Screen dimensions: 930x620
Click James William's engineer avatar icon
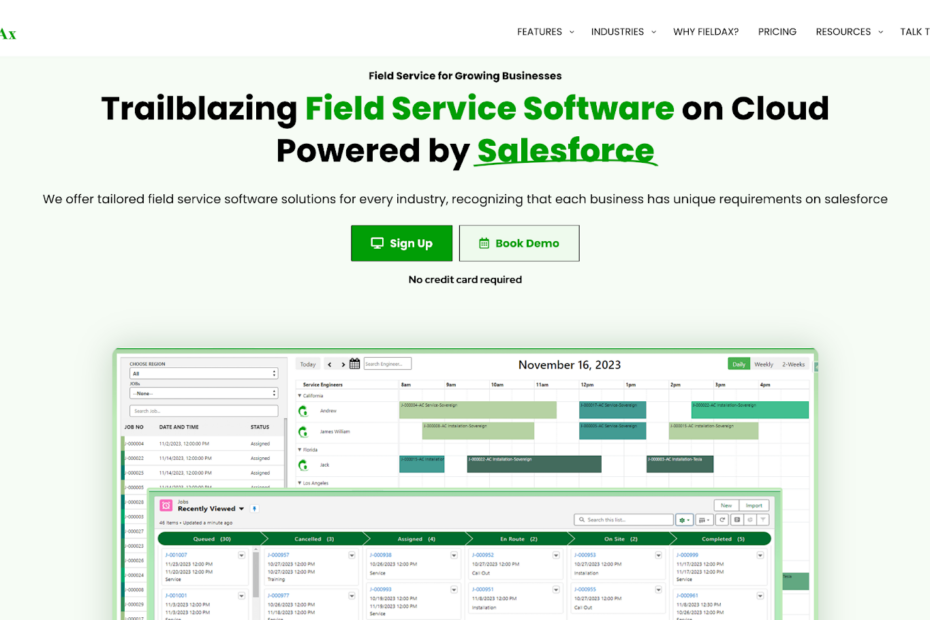click(304, 432)
